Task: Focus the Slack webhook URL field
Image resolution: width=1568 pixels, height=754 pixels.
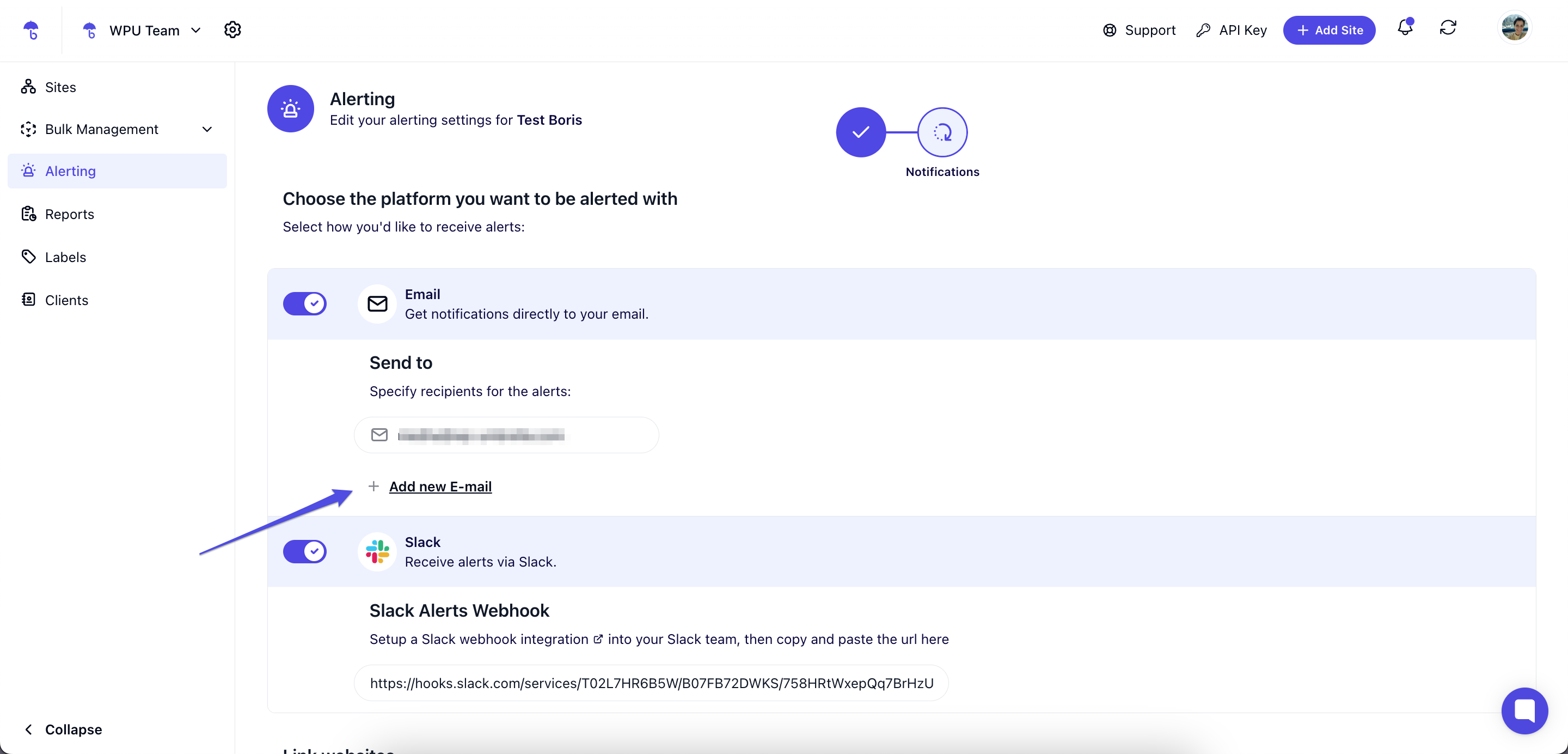Action: 651,683
